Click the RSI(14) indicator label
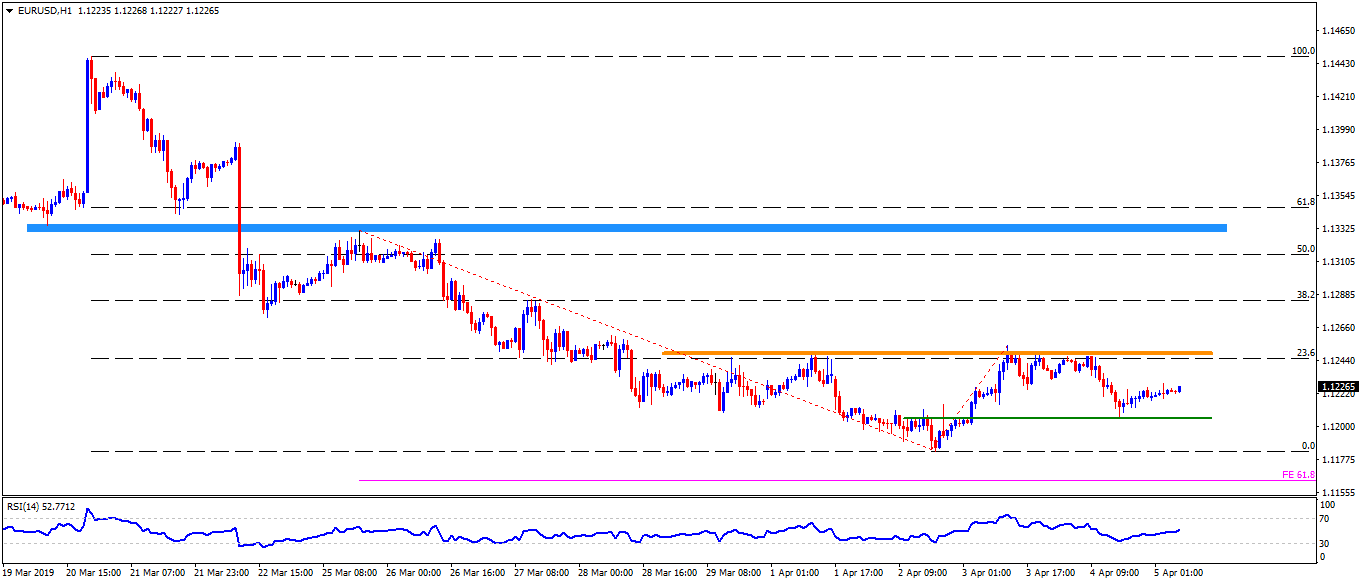Viewport: 1362px width, 584px height. tap(40, 506)
